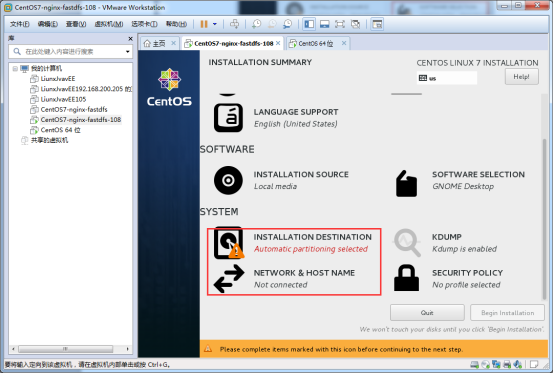The image size is (553, 373).
Task: Toggle the library sidebar view icon
Action: tap(309, 24)
